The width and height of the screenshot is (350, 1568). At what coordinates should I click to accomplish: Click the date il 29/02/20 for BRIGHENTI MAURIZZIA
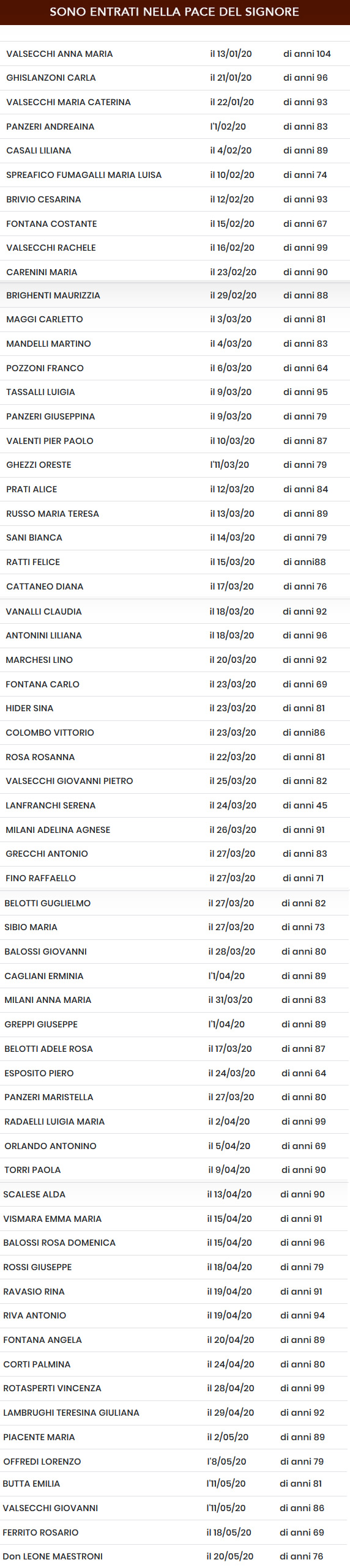[233, 295]
